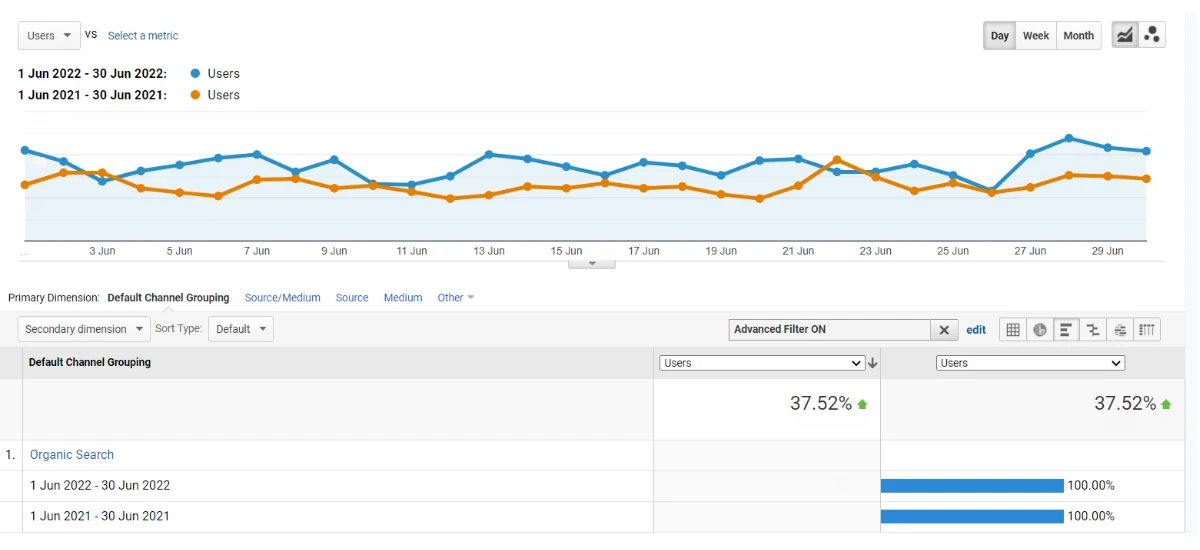
Task: Select the term cloud view icon
Action: click(x=1120, y=329)
